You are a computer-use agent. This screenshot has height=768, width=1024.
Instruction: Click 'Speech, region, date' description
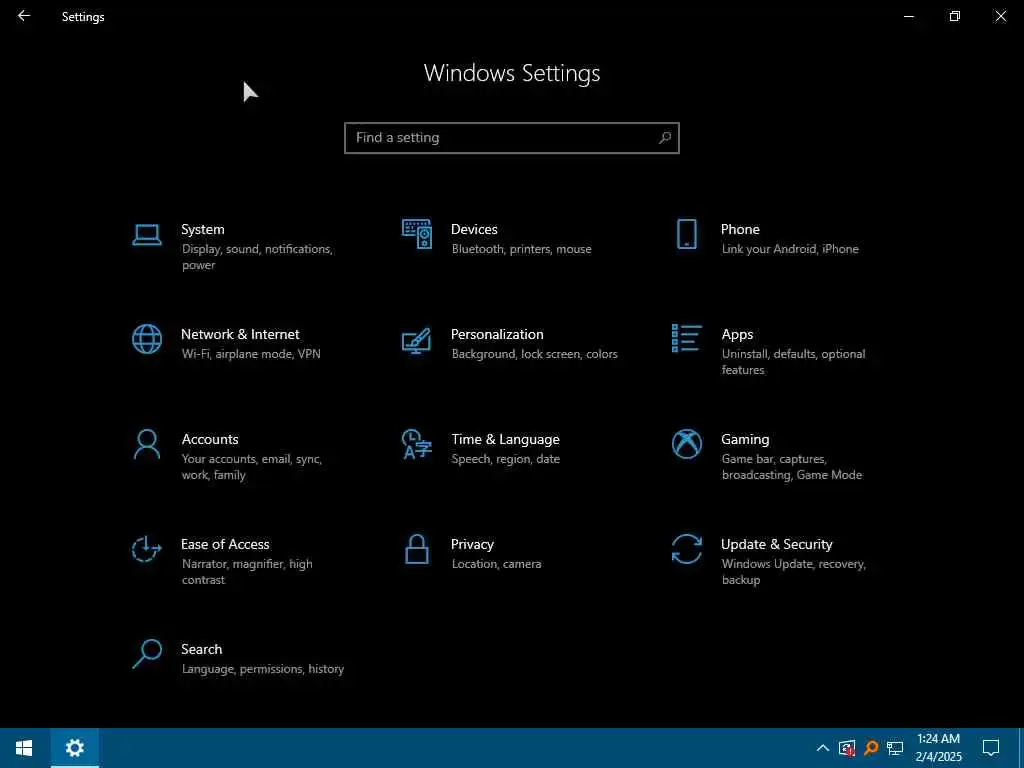point(505,459)
